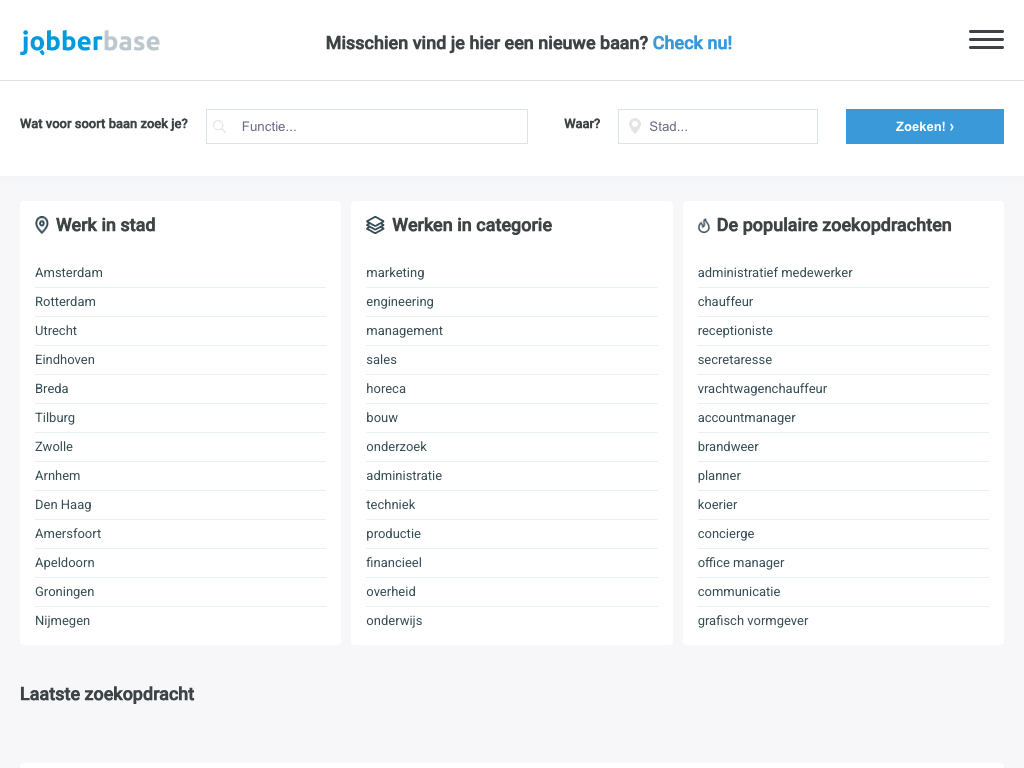Click the location pin in Stad field
Screen dimensions: 1024x768
coord(634,127)
